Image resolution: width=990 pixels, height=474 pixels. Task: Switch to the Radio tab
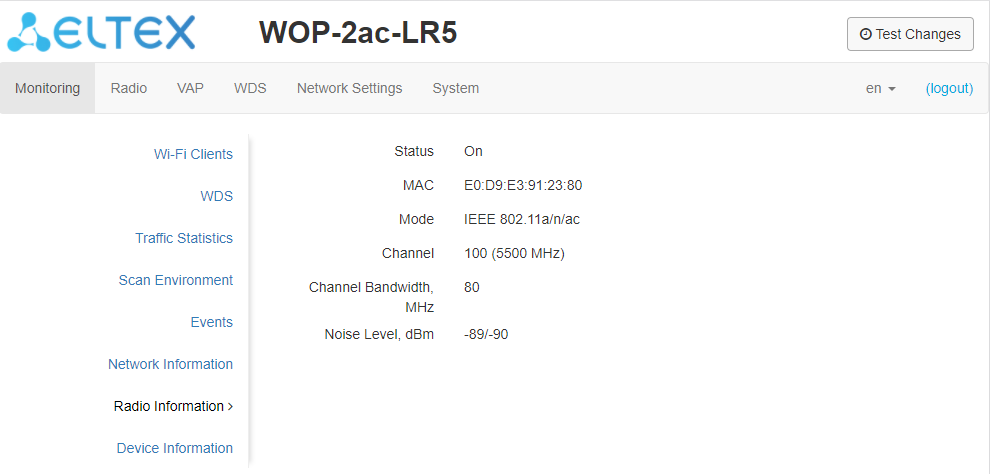(129, 88)
